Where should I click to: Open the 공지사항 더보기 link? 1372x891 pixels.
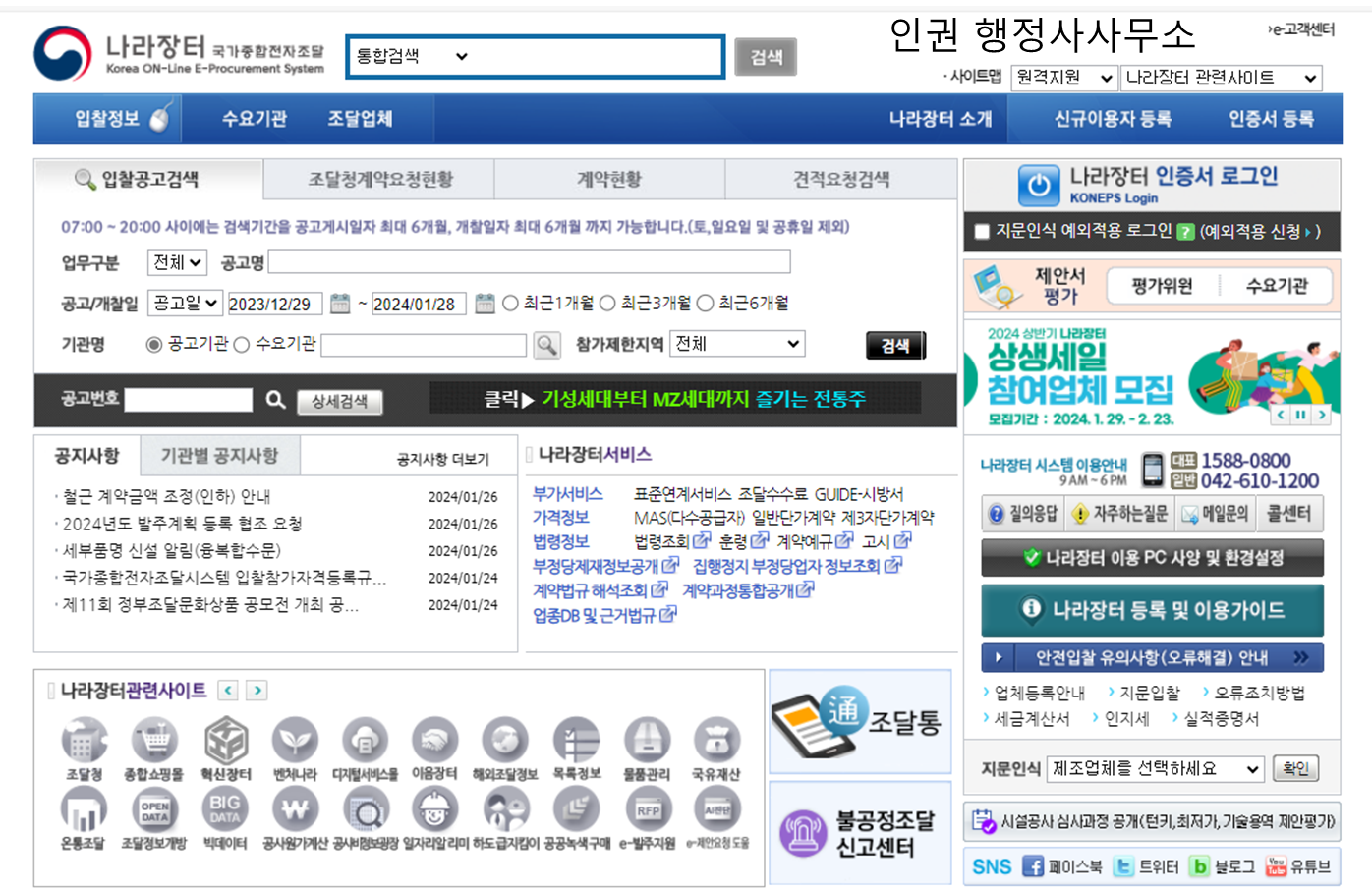point(442,459)
